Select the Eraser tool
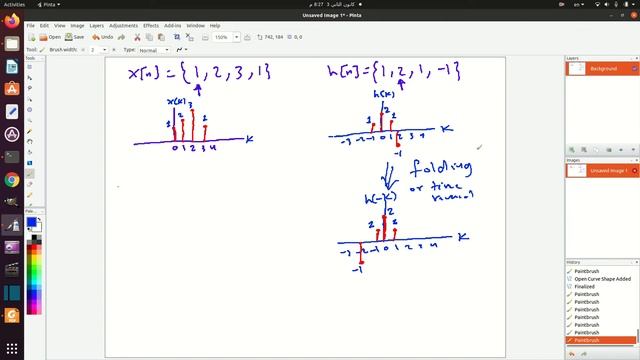 point(29,184)
